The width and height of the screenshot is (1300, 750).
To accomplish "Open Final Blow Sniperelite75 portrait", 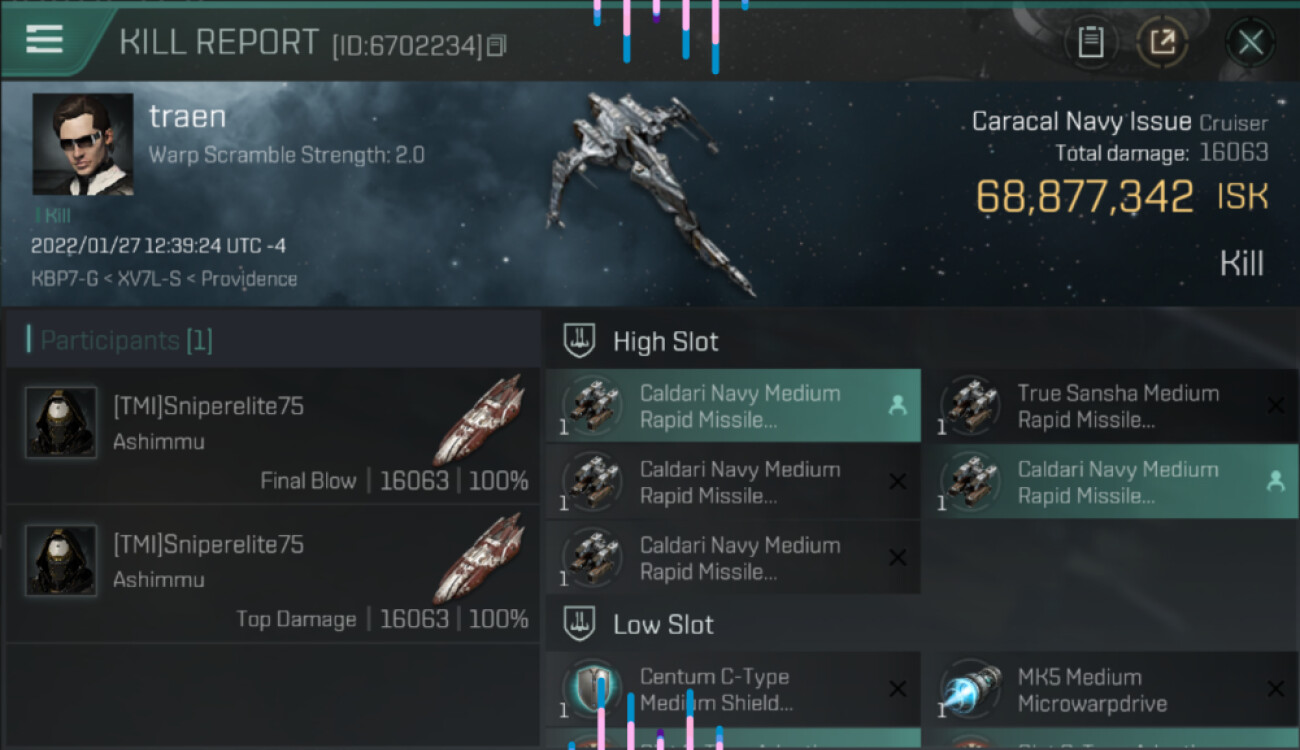I will click(61, 422).
